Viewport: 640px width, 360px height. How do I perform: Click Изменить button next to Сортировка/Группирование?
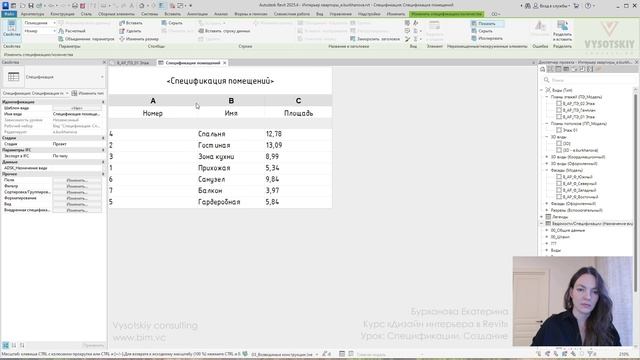point(77,192)
